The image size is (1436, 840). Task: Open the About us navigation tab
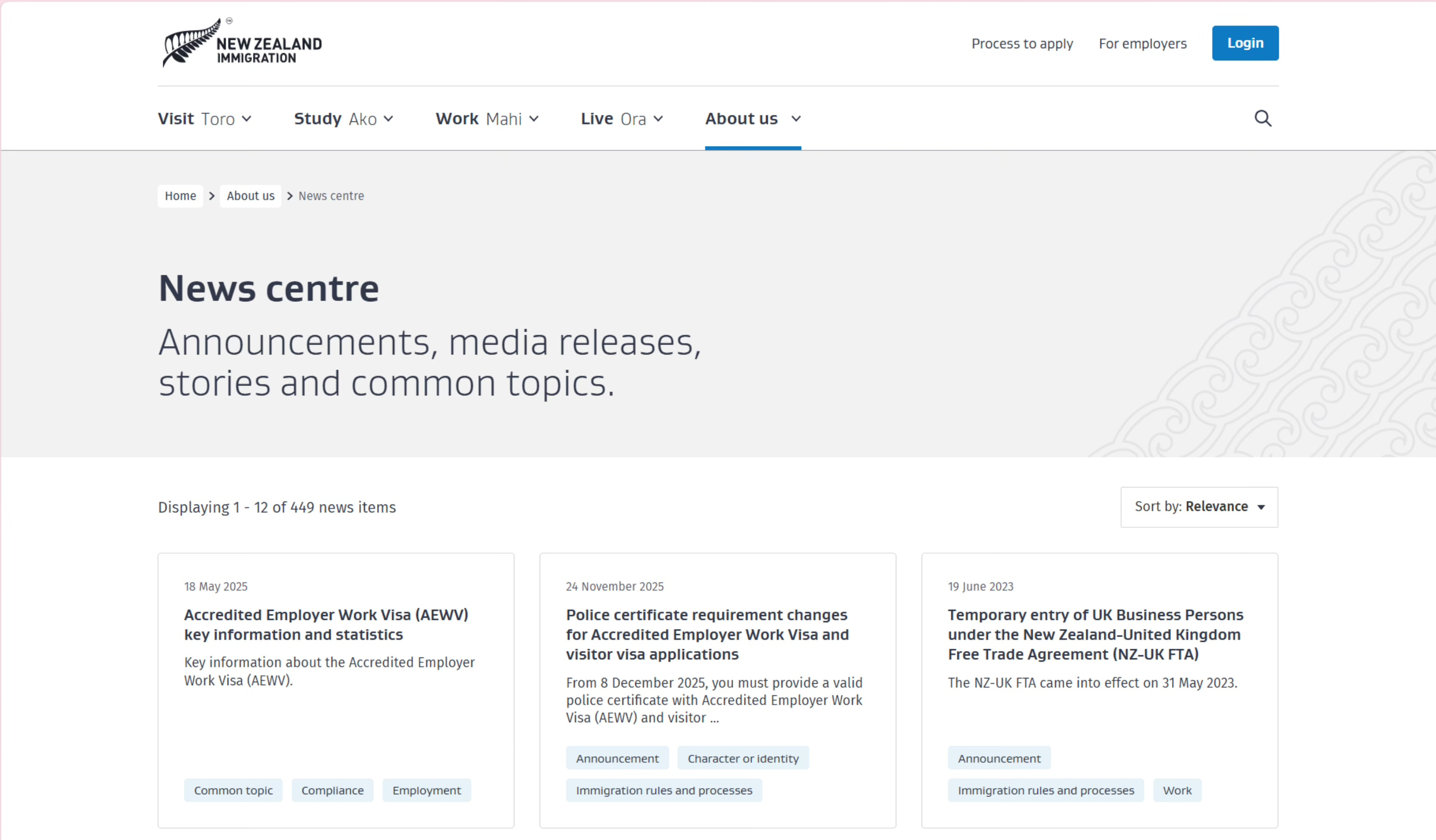click(x=752, y=118)
